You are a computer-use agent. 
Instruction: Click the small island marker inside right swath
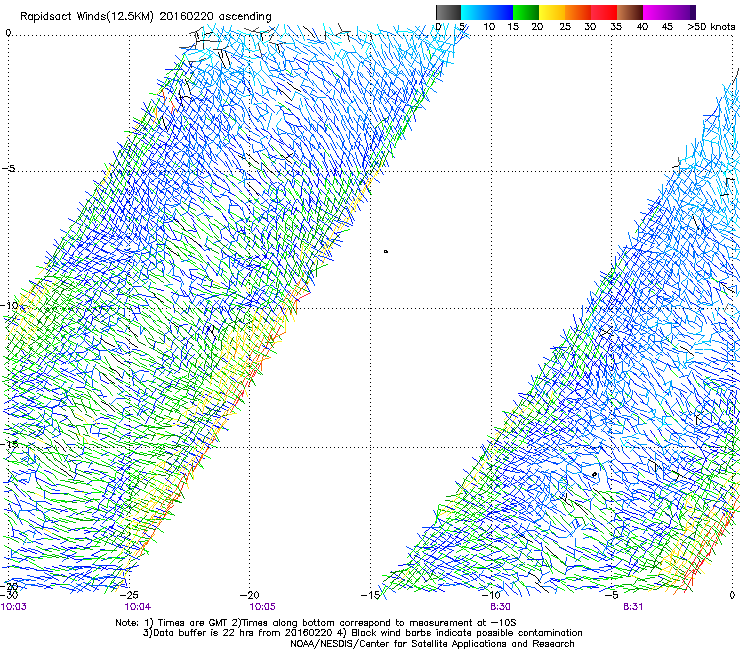click(x=594, y=474)
